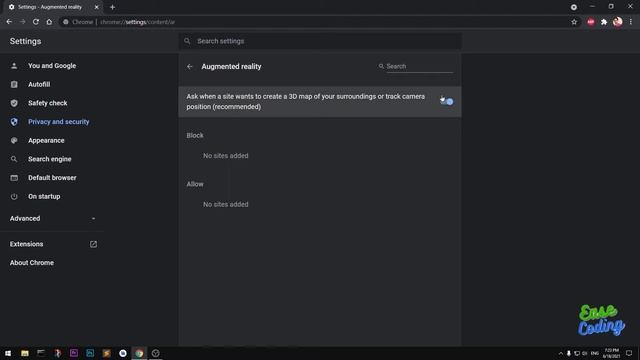Go to the browser home page
640x360 pixels.
[49, 22]
